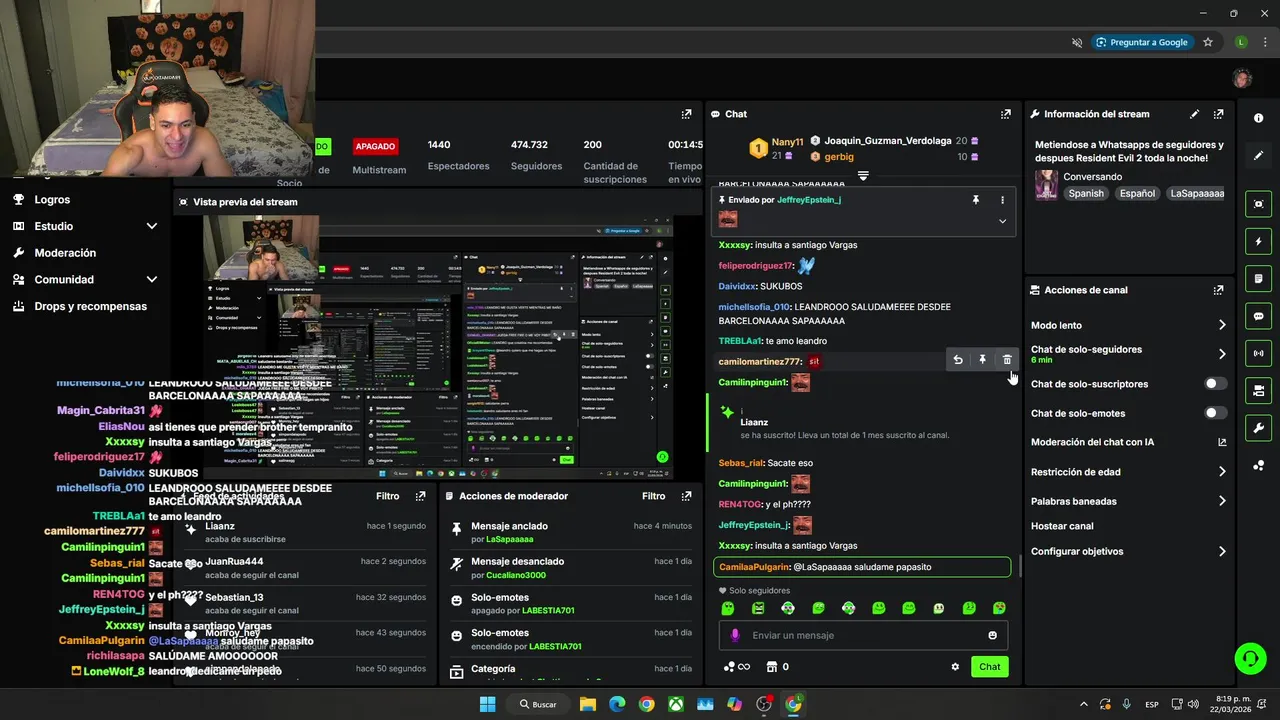Image resolution: width=1280 pixels, height=720 pixels.
Task: Pop out the Información del stream panel
Action: pyautogui.click(x=1218, y=114)
